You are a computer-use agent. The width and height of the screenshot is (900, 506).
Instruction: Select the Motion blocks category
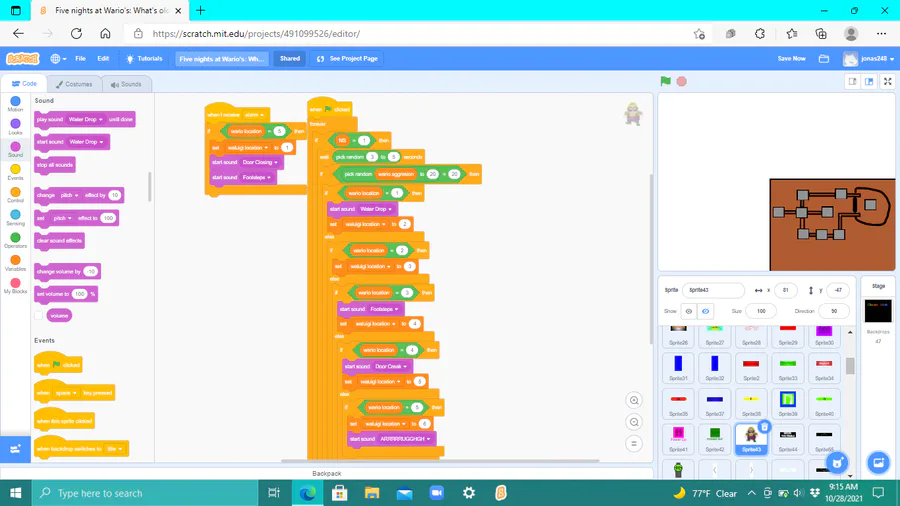(x=15, y=104)
